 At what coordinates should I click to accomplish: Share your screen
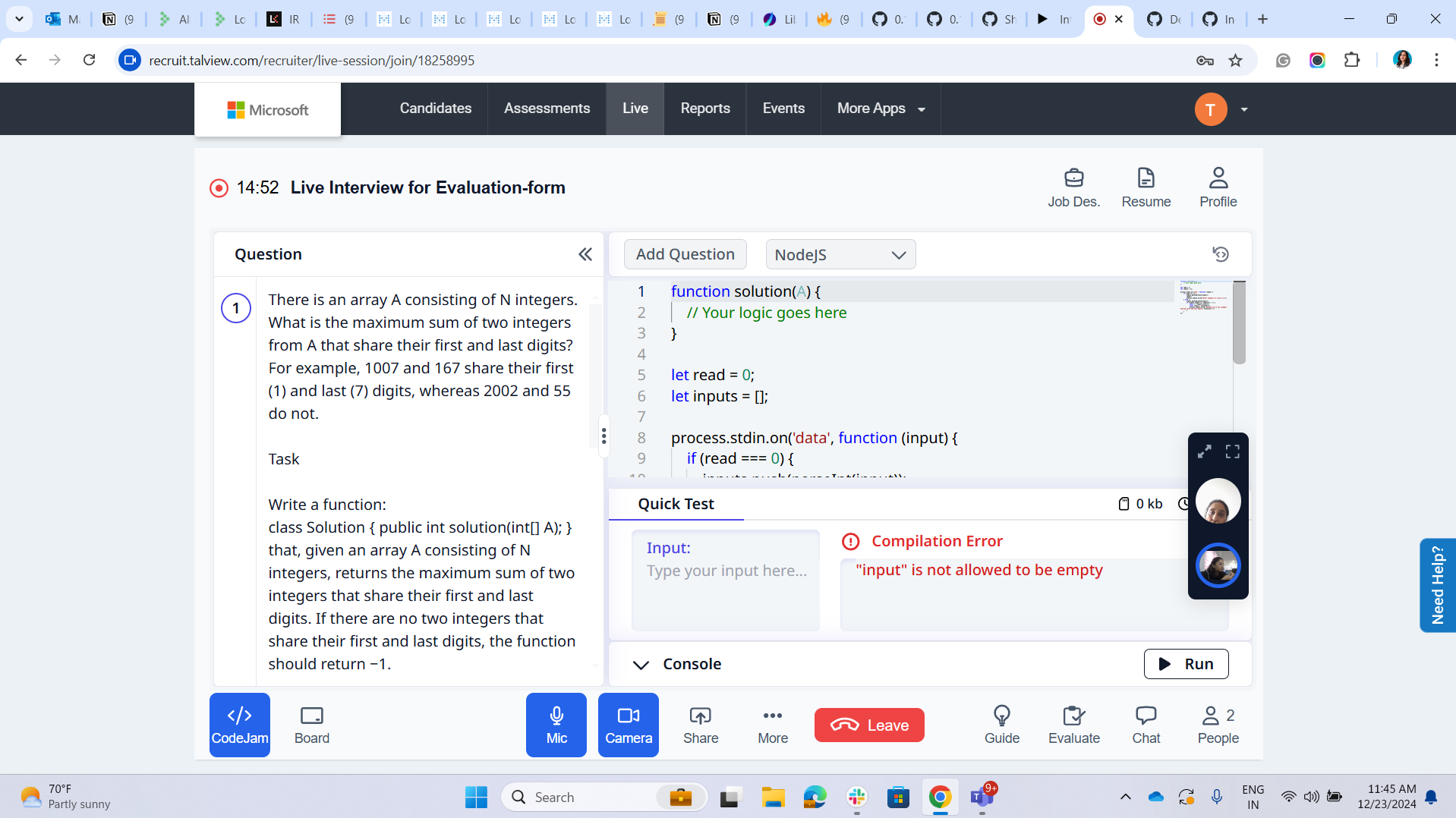pos(700,725)
